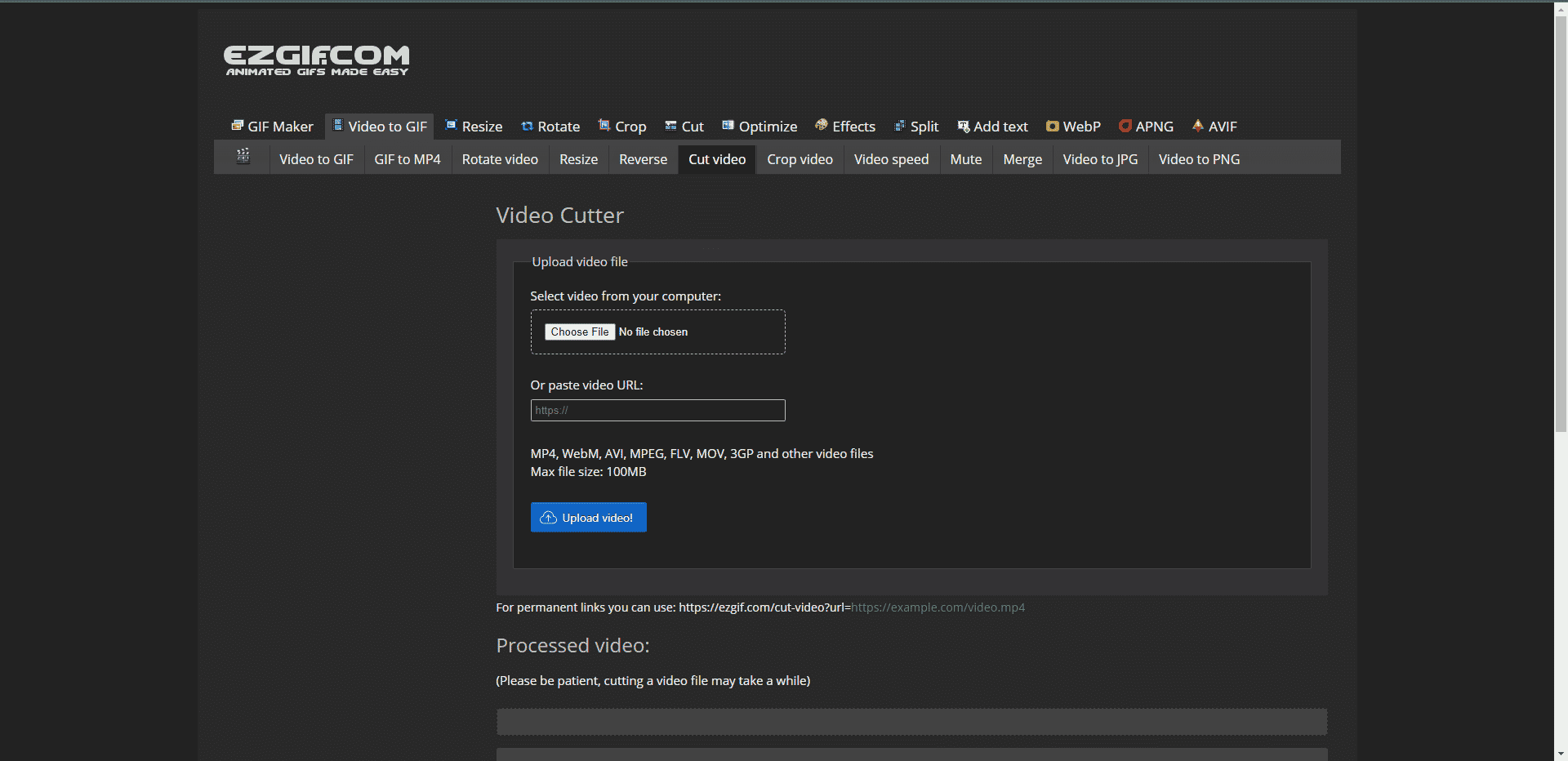The height and width of the screenshot is (761, 1568).
Task: Switch to the GIF to MP4 tab
Action: pyautogui.click(x=408, y=159)
